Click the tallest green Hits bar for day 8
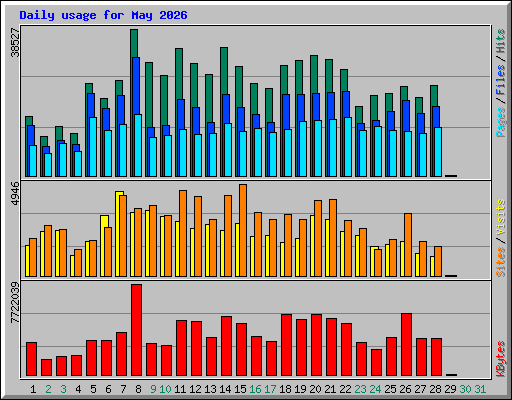512x400 pixels. point(134,43)
